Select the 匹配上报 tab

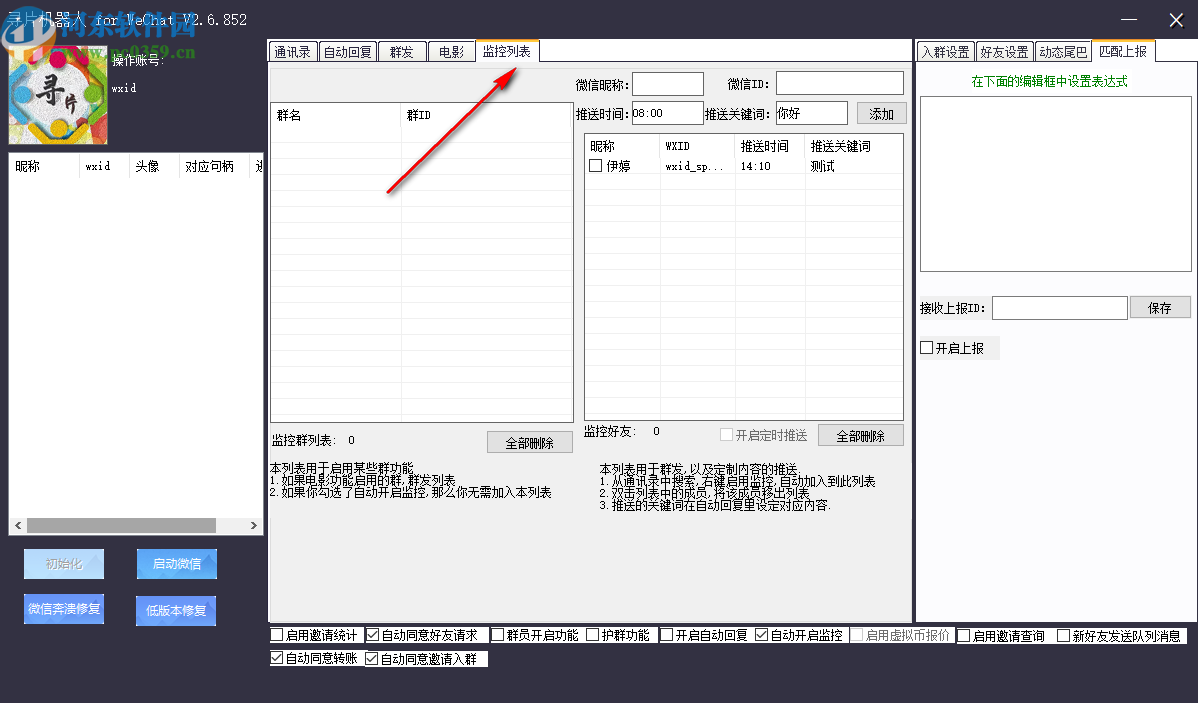click(x=1123, y=51)
